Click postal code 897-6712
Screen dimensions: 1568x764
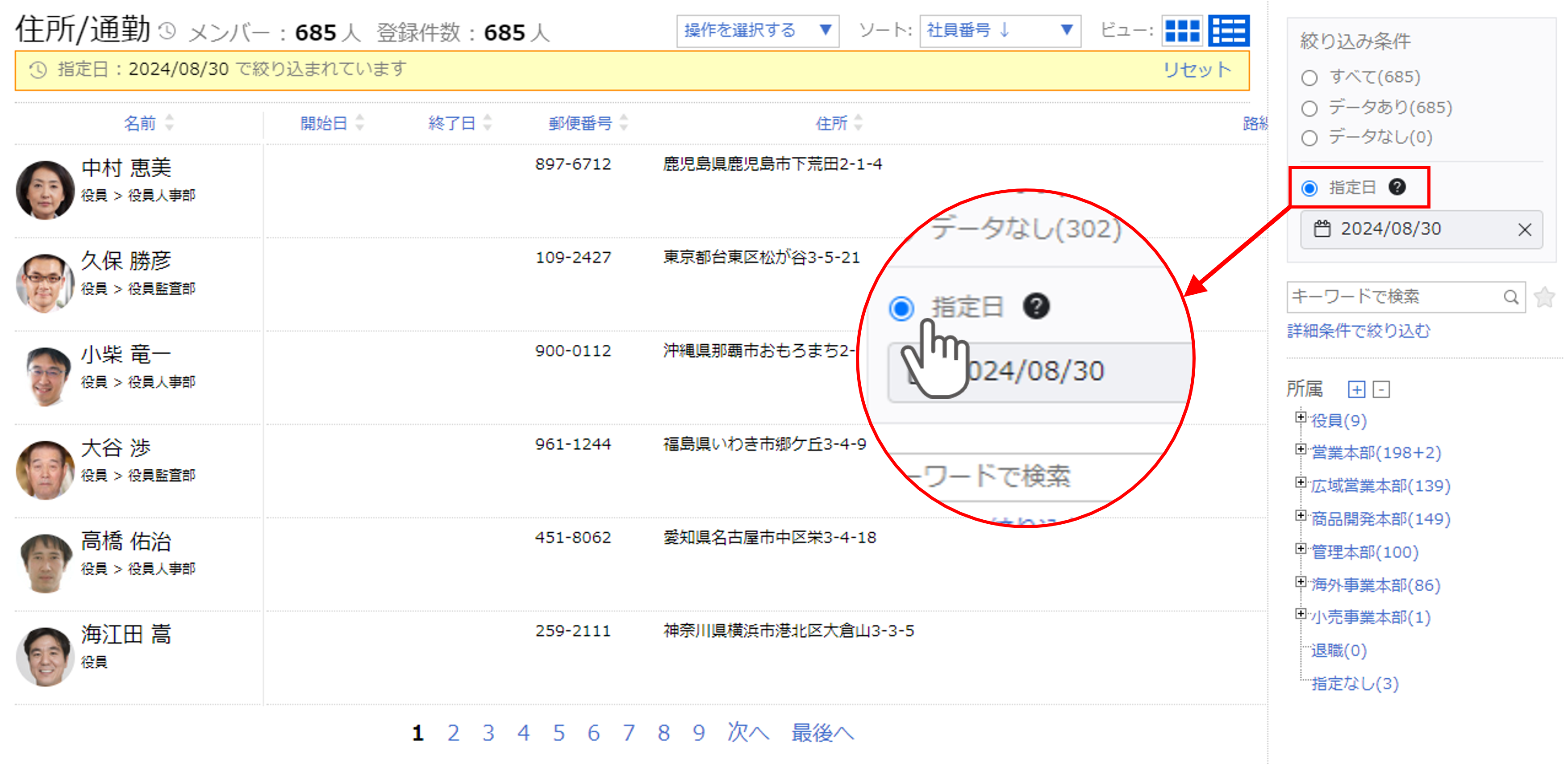pyautogui.click(x=573, y=164)
